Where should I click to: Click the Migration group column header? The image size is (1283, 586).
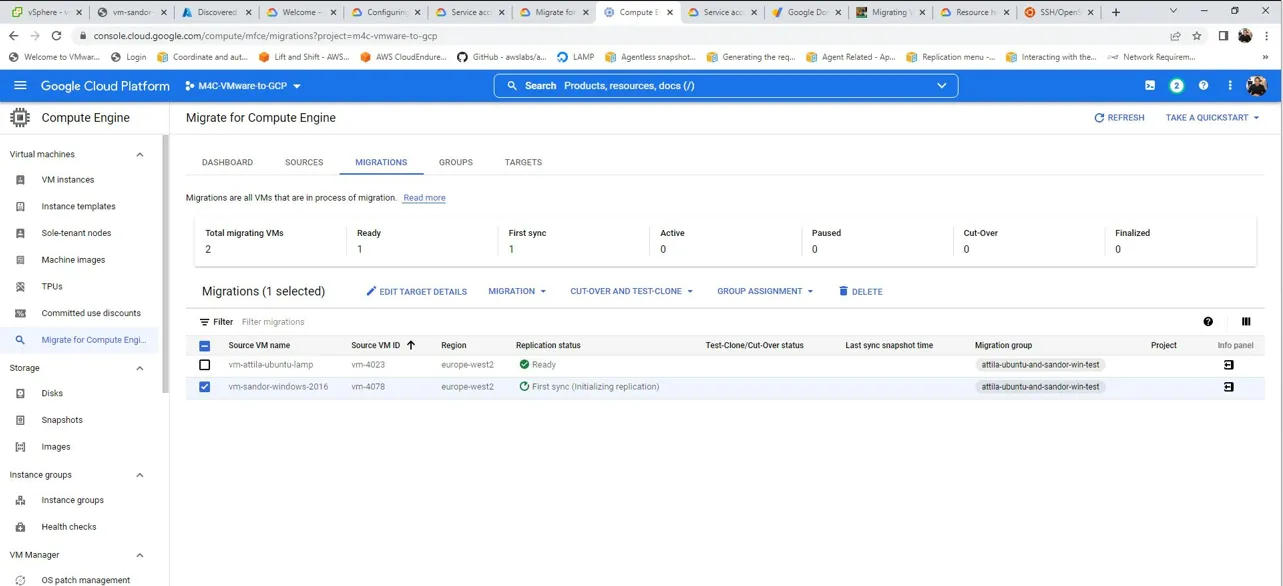click(1003, 346)
